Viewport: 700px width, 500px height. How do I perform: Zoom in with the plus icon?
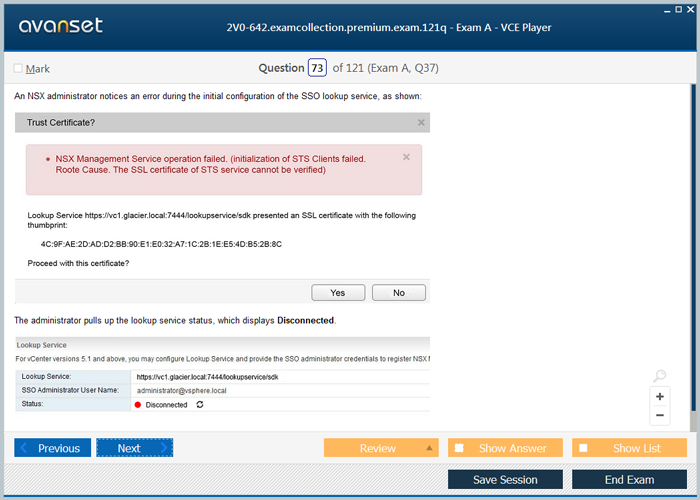point(659,396)
